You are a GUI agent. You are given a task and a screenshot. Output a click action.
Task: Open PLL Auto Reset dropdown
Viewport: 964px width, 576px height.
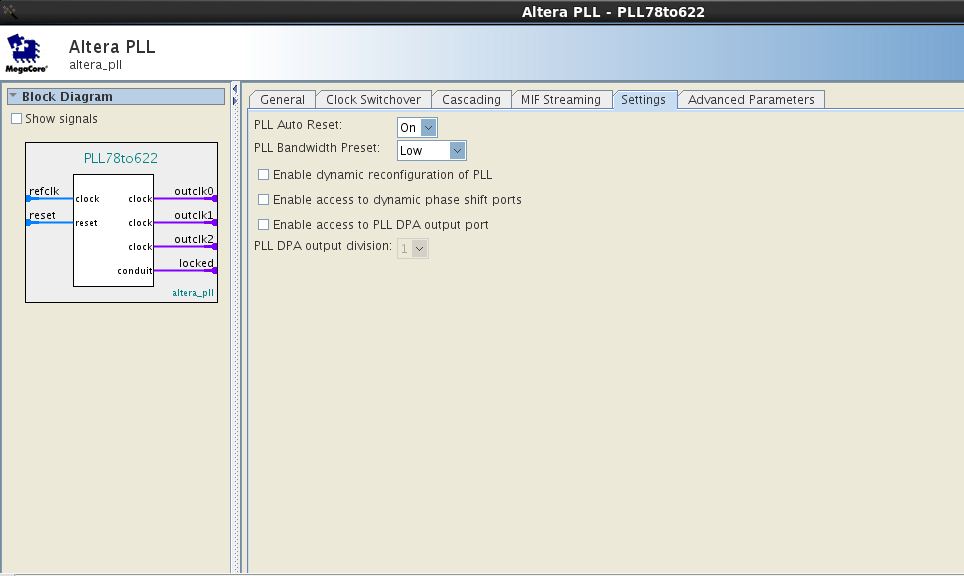417,127
